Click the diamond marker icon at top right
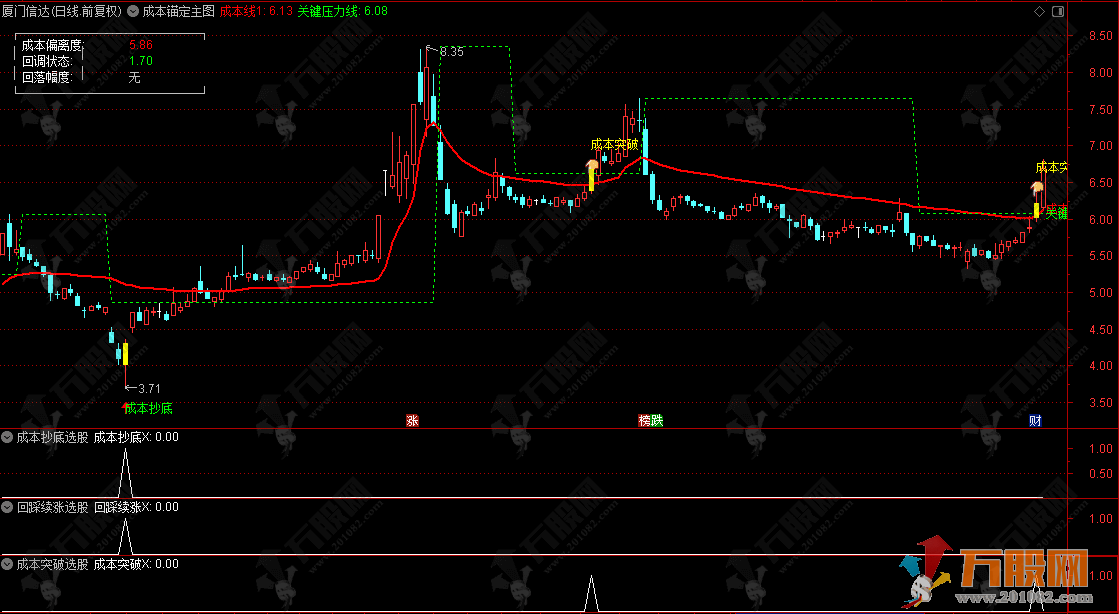 click(1039, 11)
